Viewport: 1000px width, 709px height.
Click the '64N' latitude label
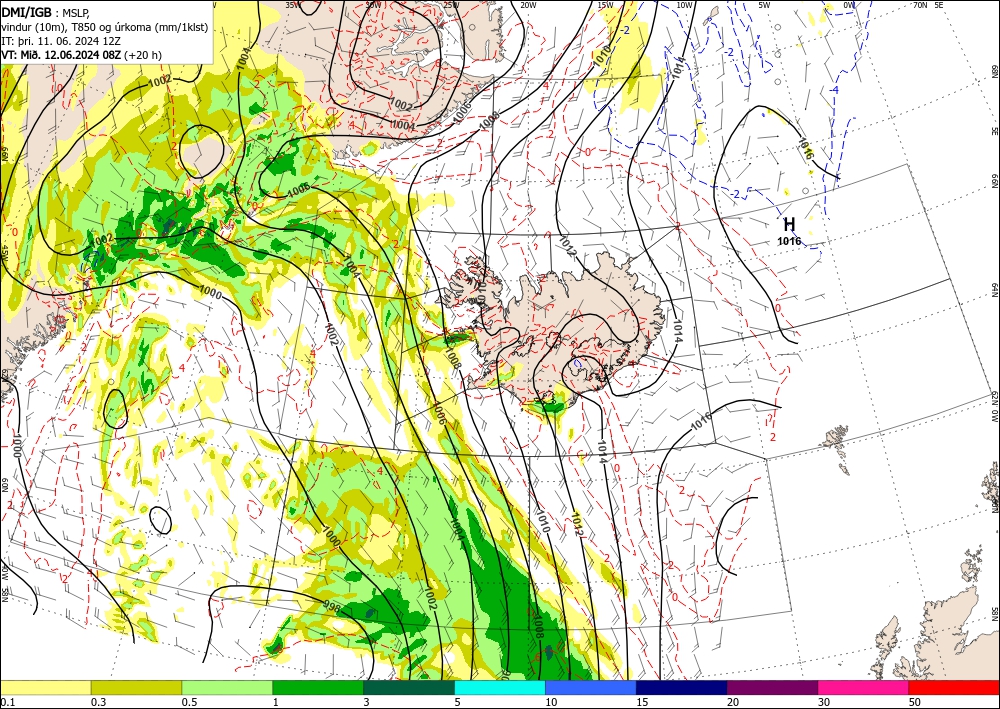[x=995, y=290]
